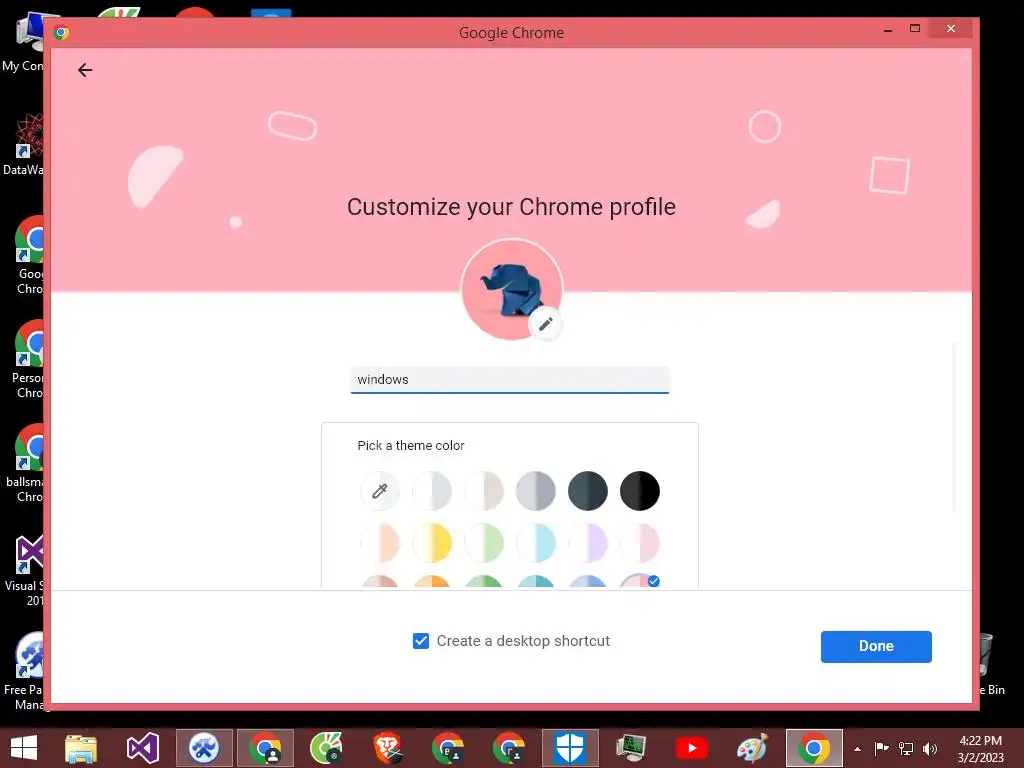Click the taskbar clock showing 4:22 PM
This screenshot has width=1024, height=768.
tap(980, 749)
